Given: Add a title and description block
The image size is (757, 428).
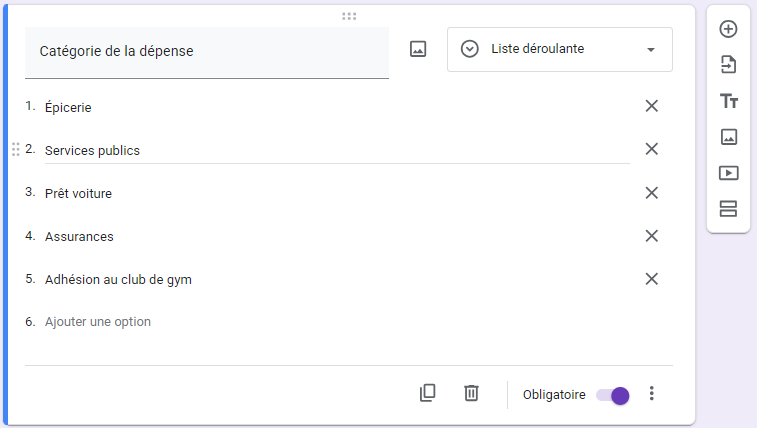Looking at the screenshot, I should (x=728, y=101).
